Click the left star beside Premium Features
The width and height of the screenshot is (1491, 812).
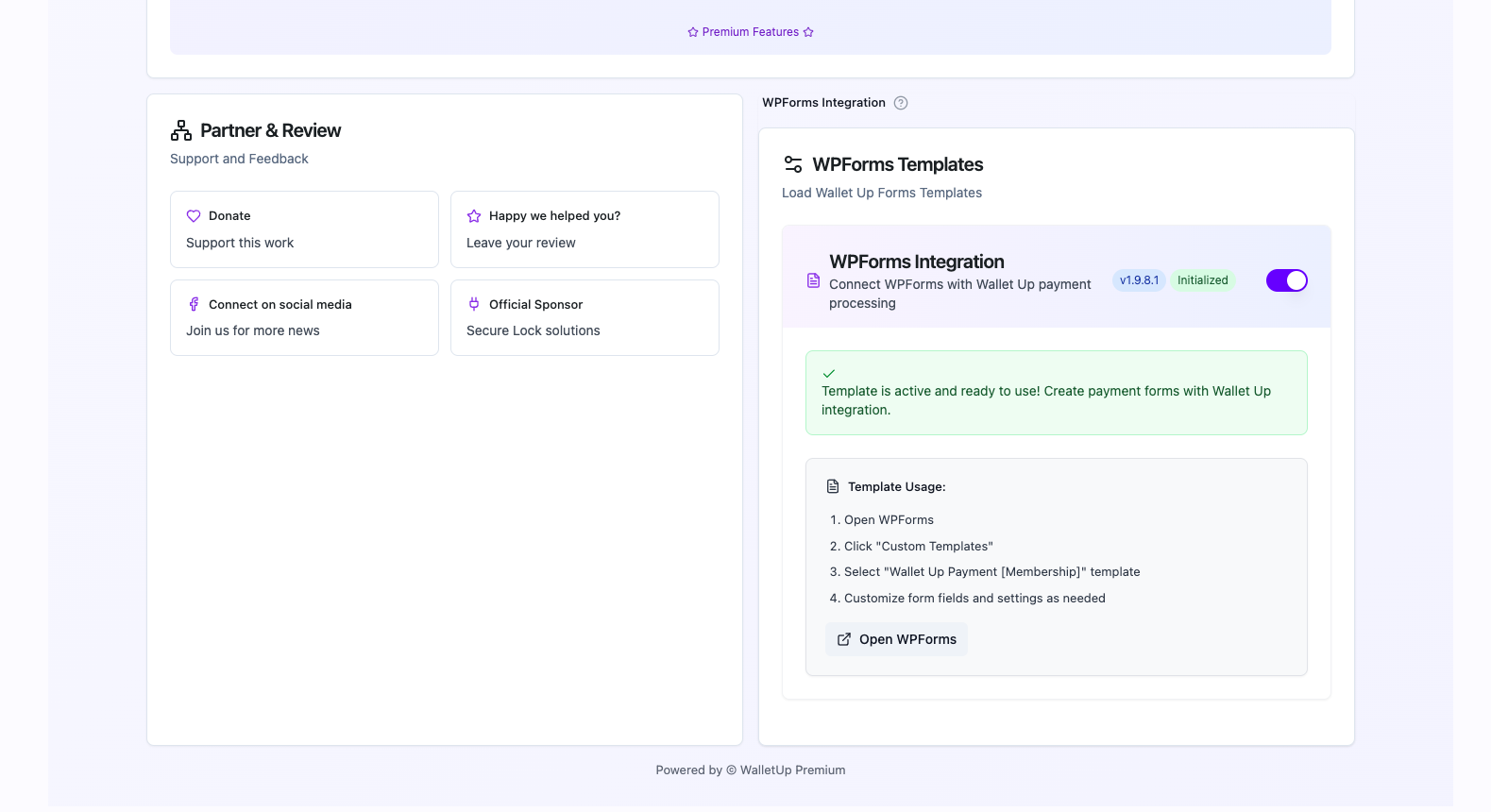tap(693, 32)
